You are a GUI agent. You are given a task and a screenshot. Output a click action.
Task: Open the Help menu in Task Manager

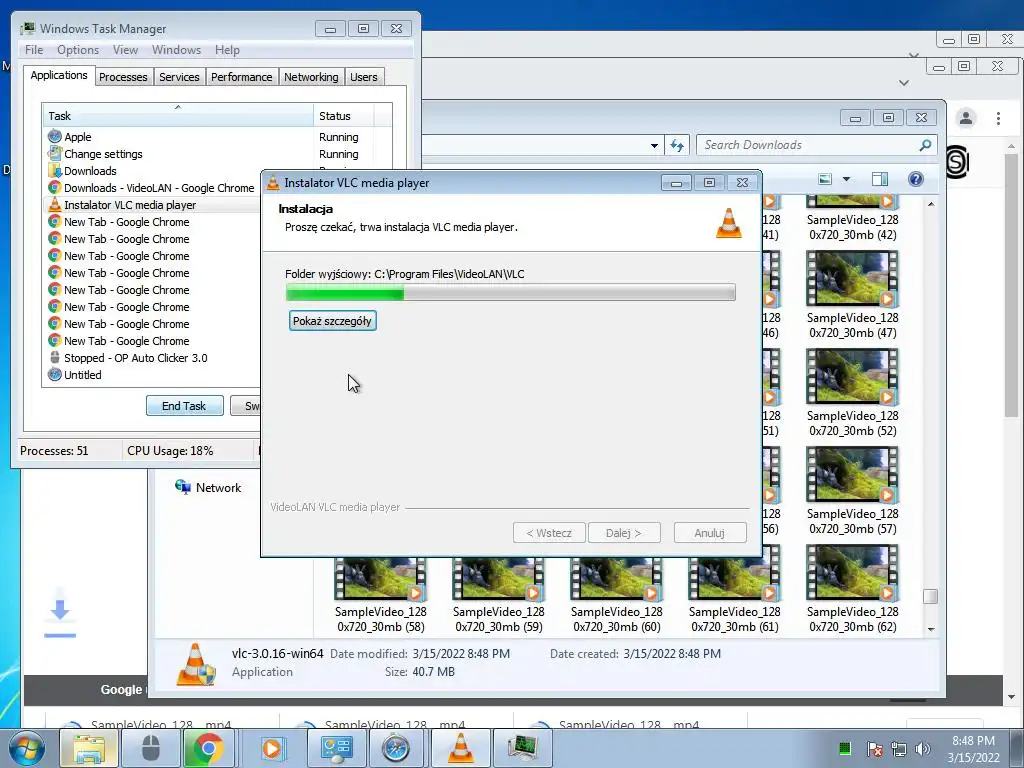[227, 50]
